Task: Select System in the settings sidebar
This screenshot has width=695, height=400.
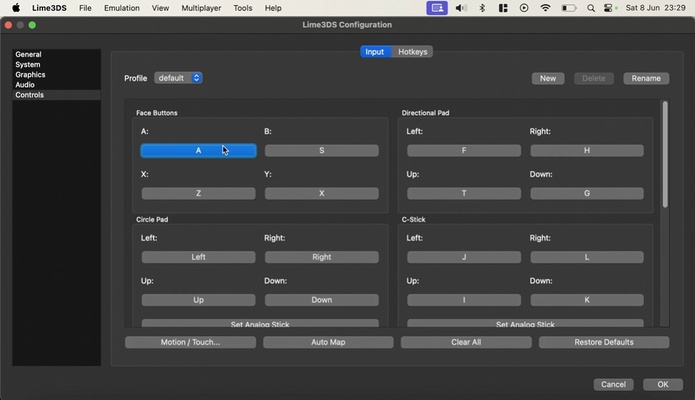Action: coord(56,64)
